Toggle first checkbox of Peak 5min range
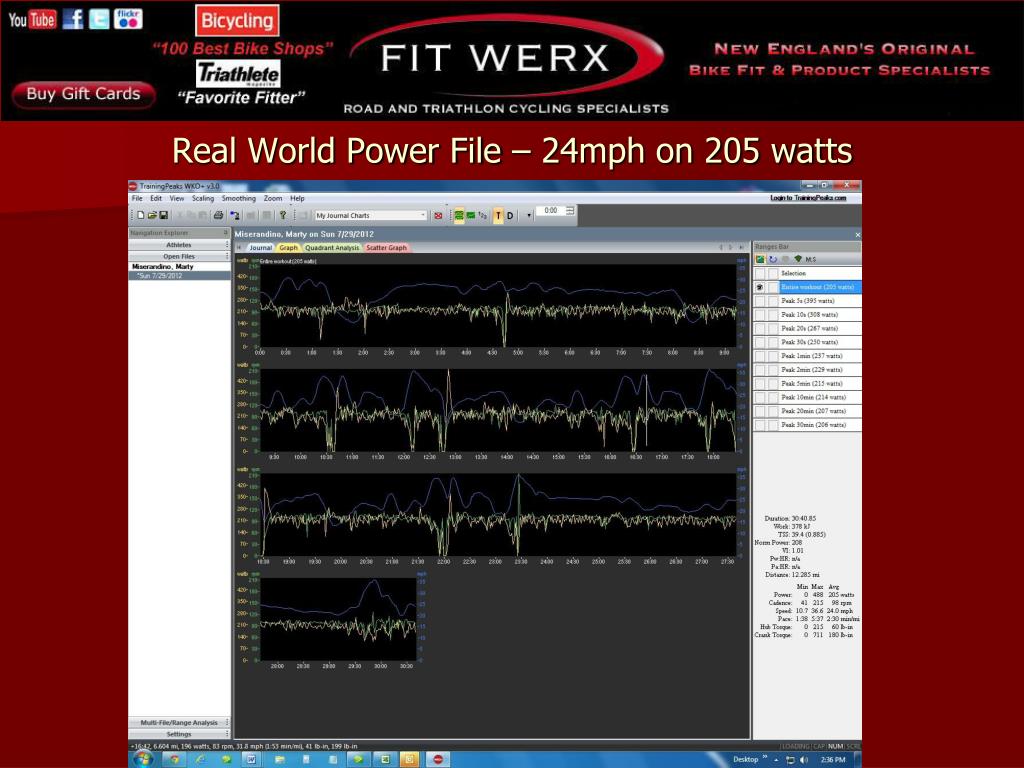Screen dimensions: 1024x768 pyautogui.click(x=760, y=384)
